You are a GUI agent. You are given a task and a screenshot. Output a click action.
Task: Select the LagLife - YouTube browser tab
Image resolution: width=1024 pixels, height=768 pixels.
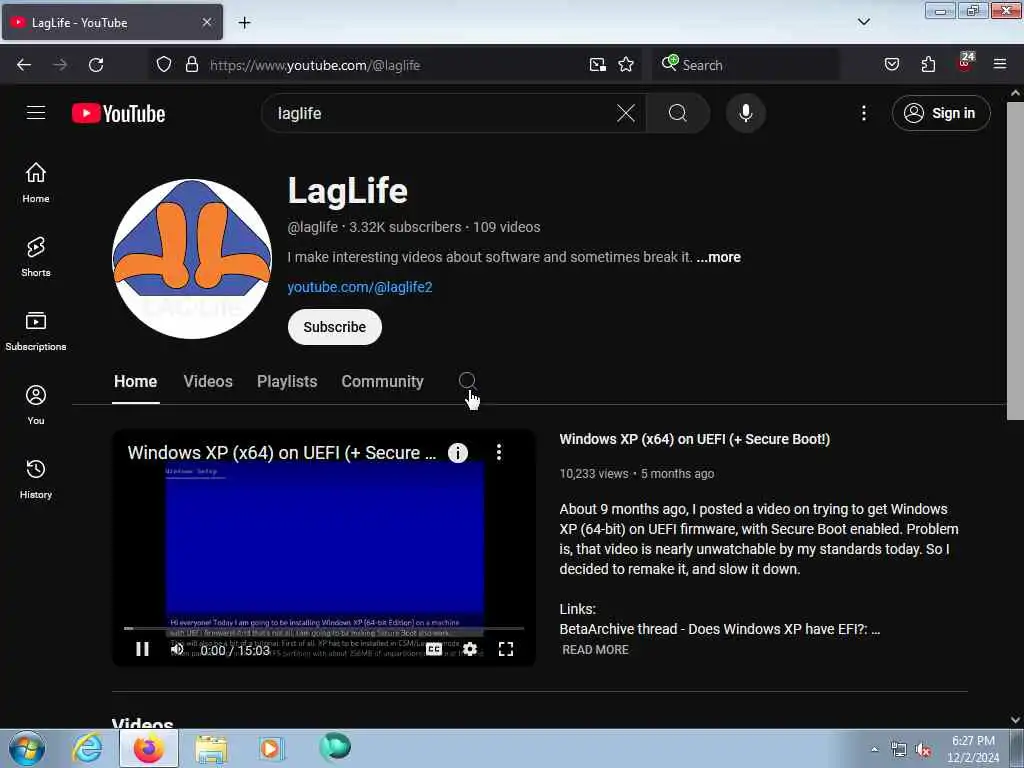point(112,22)
